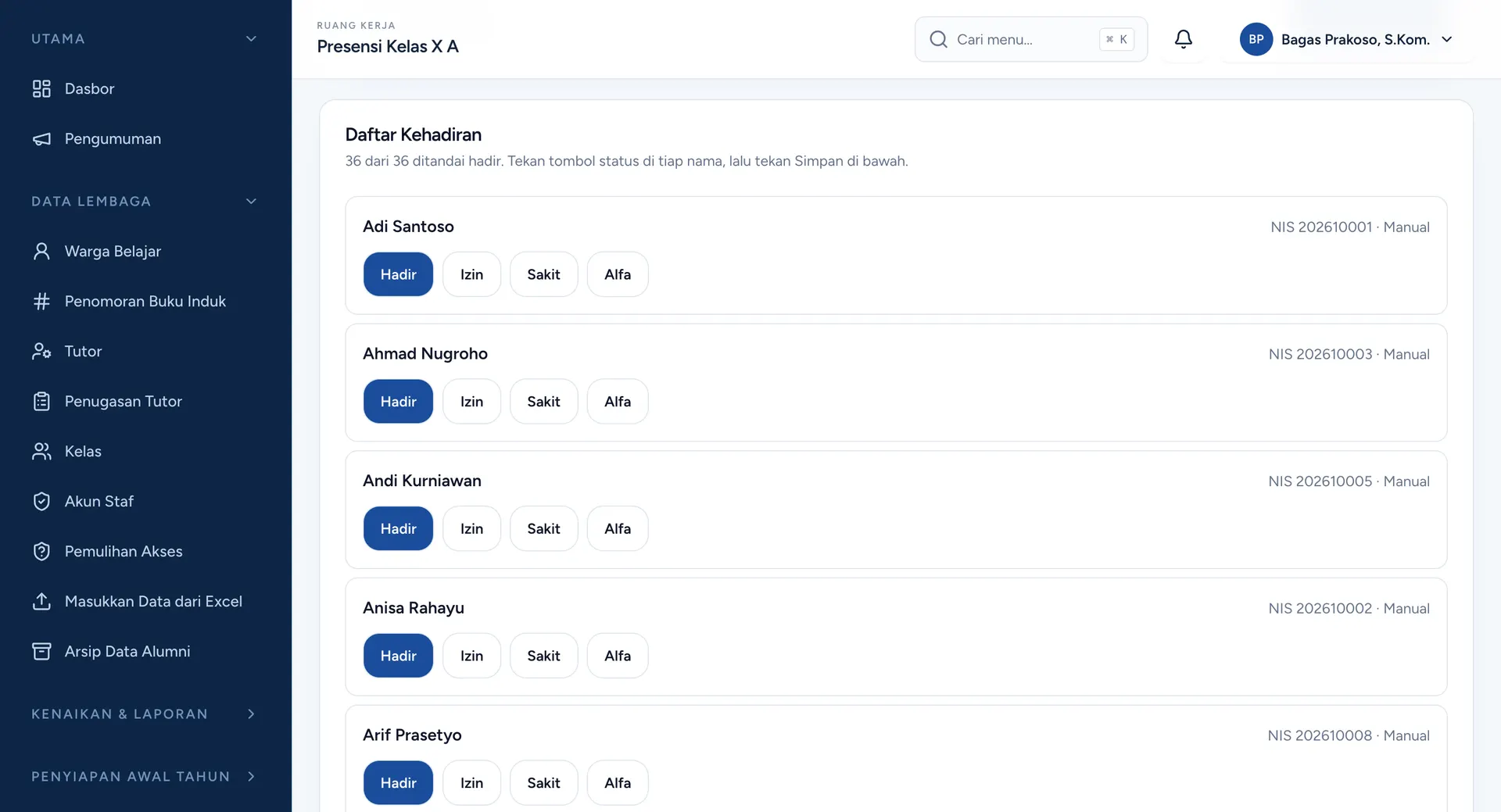Select Hadir for Anisa Rahayu
The width and height of the screenshot is (1501, 812).
click(x=398, y=656)
